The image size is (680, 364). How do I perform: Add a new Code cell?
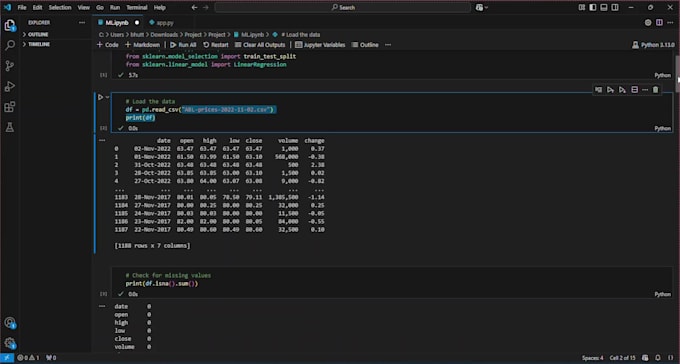(x=108, y=45)
